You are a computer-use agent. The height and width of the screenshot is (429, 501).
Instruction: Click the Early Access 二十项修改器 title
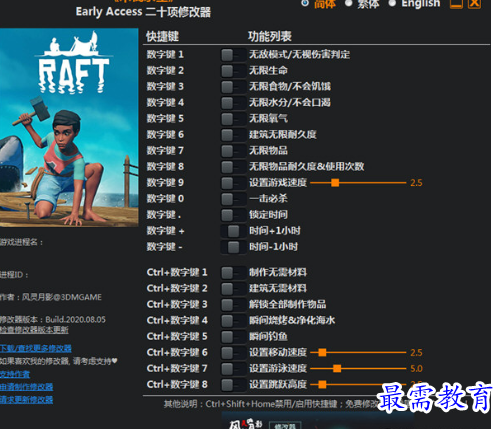pyautogui.click(x=143, y=12)
